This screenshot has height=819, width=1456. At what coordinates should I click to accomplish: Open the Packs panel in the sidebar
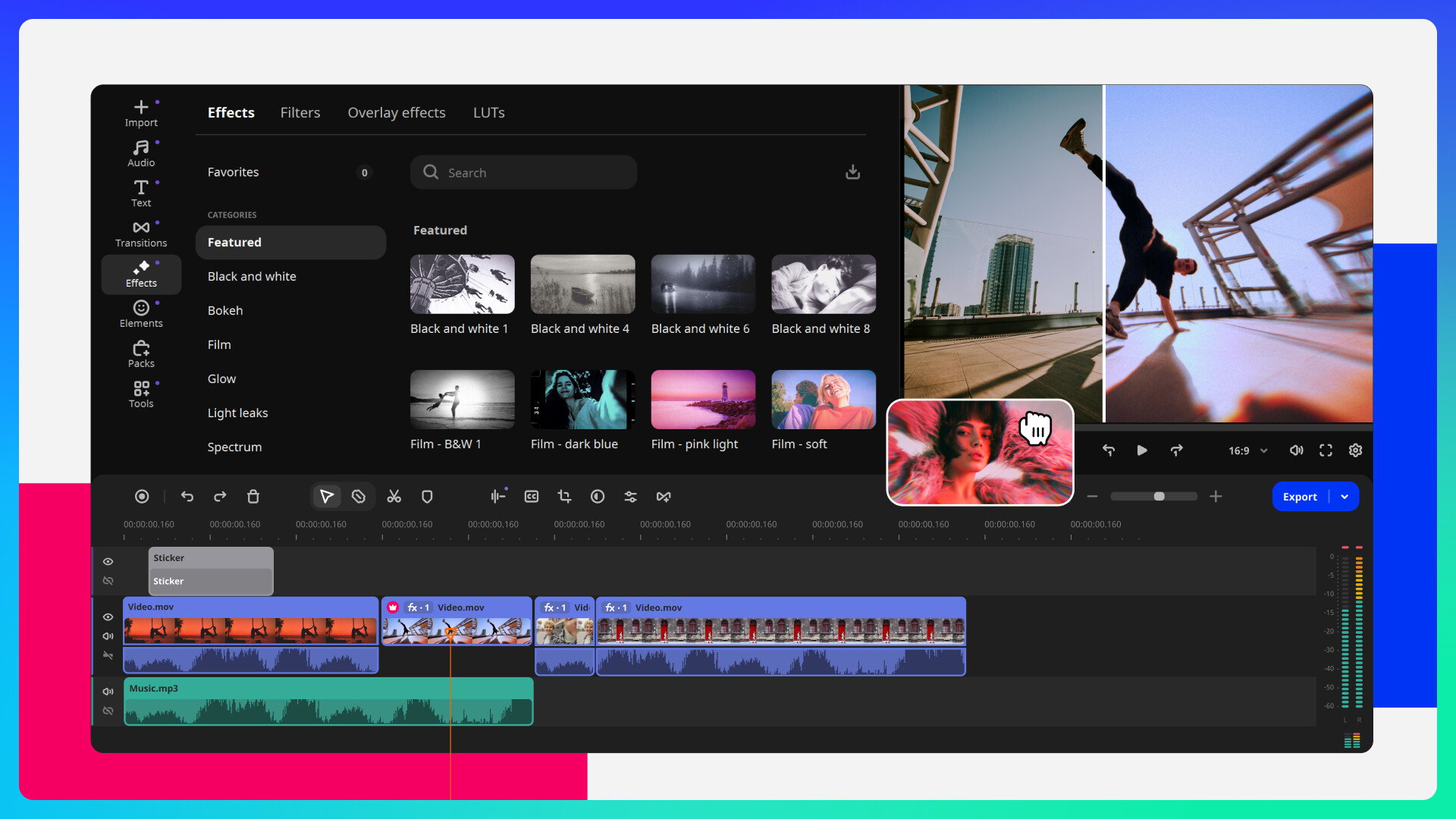pyautogui.click(x=141, y=353)
